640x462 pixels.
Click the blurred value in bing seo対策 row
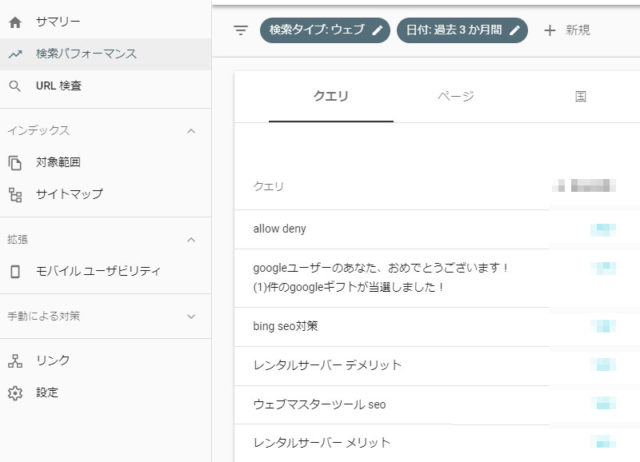click(603, 327)
